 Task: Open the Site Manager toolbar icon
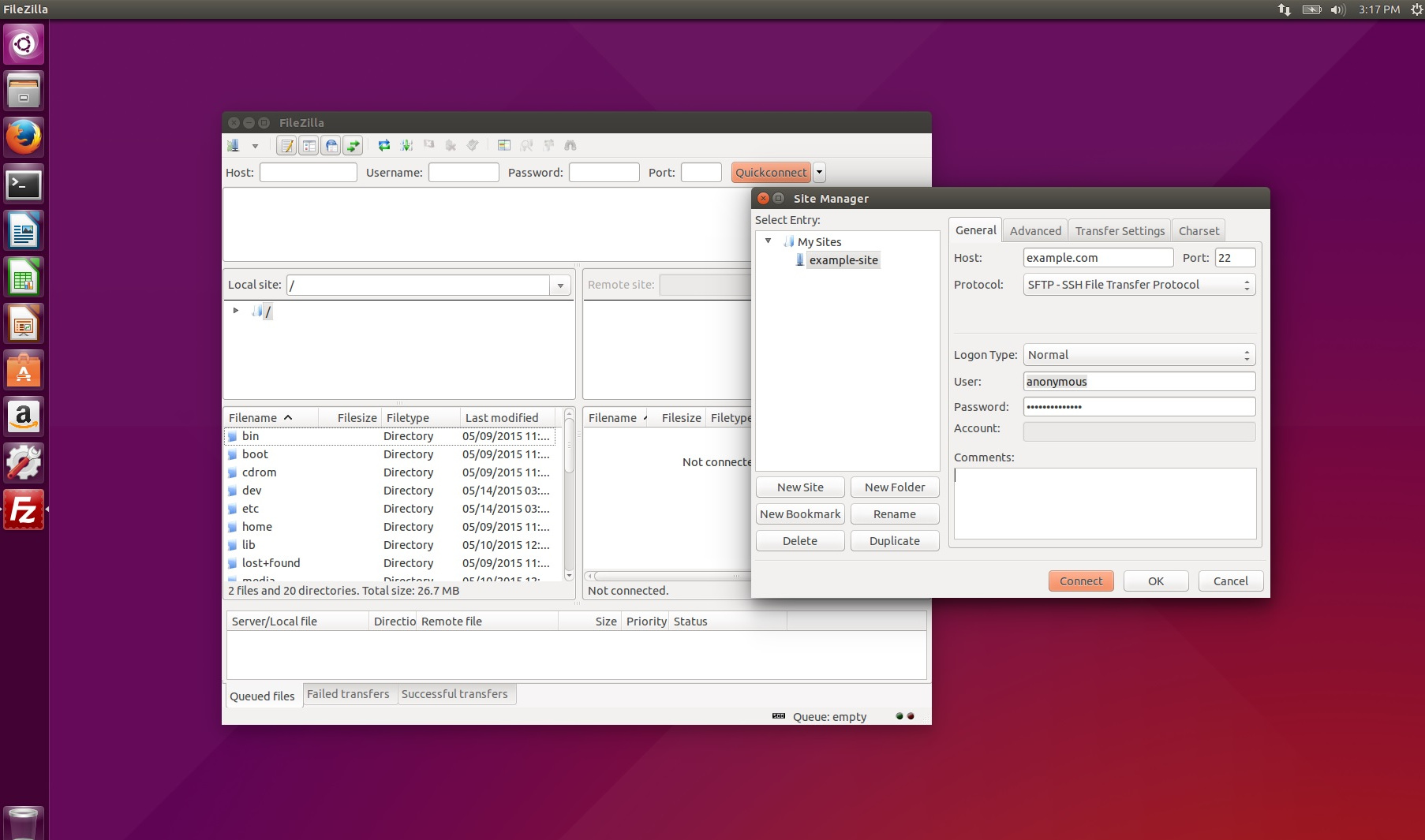[234, 145]
